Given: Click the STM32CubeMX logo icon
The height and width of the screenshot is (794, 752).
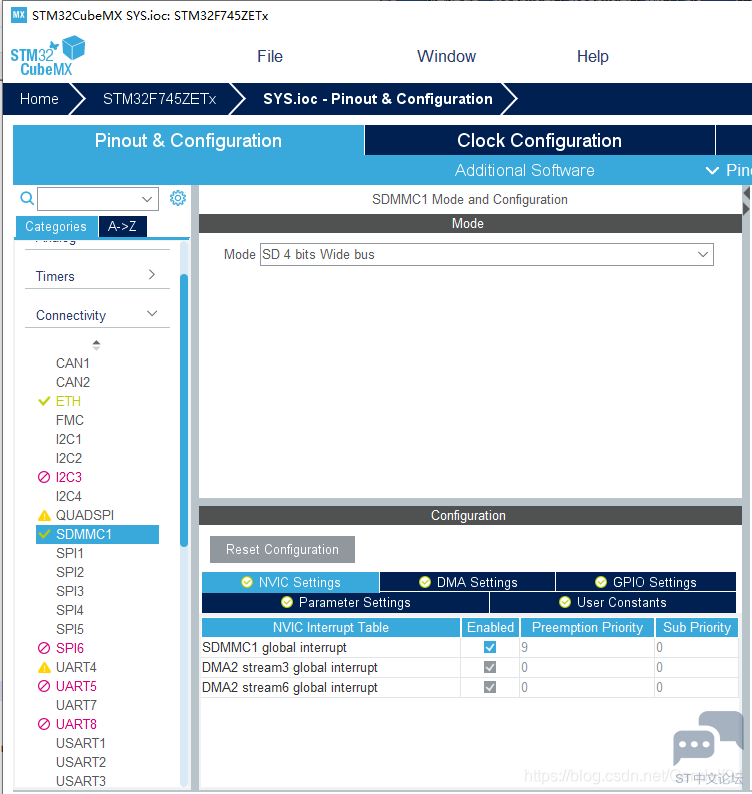Looking at the screenshot, I should click(48, 56).
